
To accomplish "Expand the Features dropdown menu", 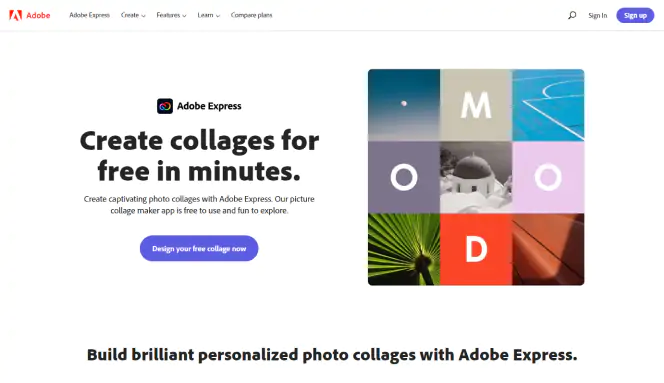I will click(x=171, y=15).
